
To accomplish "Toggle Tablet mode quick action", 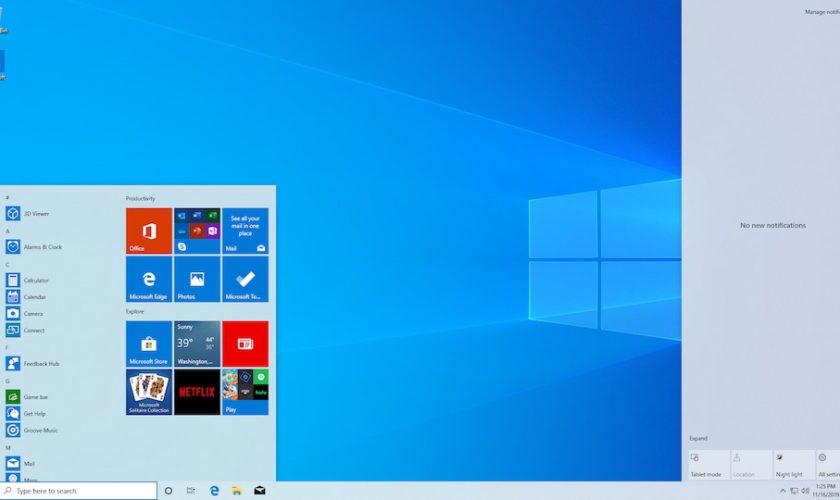I will click(709, 464).
